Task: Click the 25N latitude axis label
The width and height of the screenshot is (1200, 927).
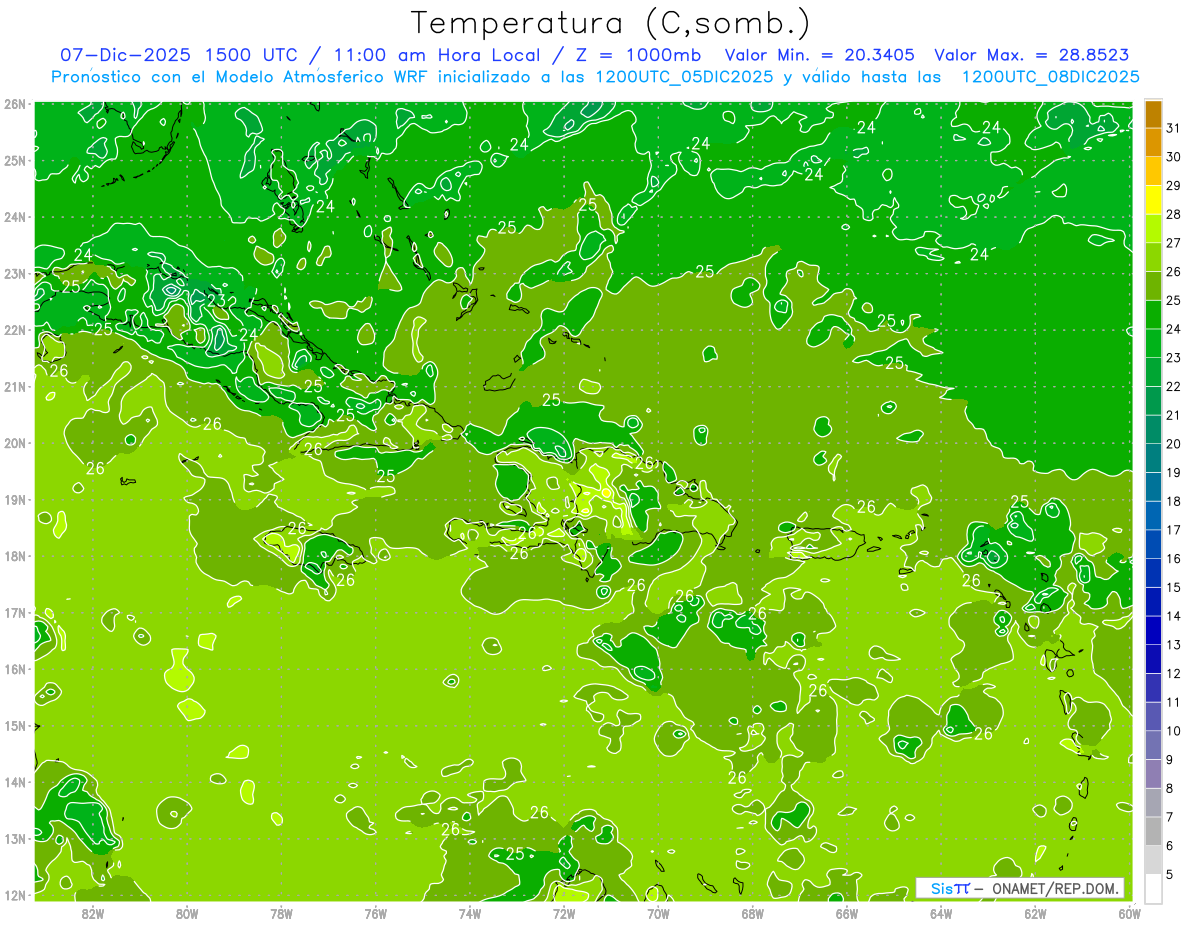Action: click(15, 160)
